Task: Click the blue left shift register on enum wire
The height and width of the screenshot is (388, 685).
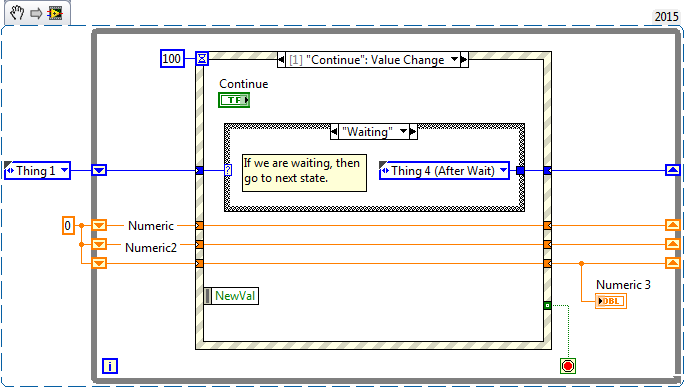Action: pos(99,170)
